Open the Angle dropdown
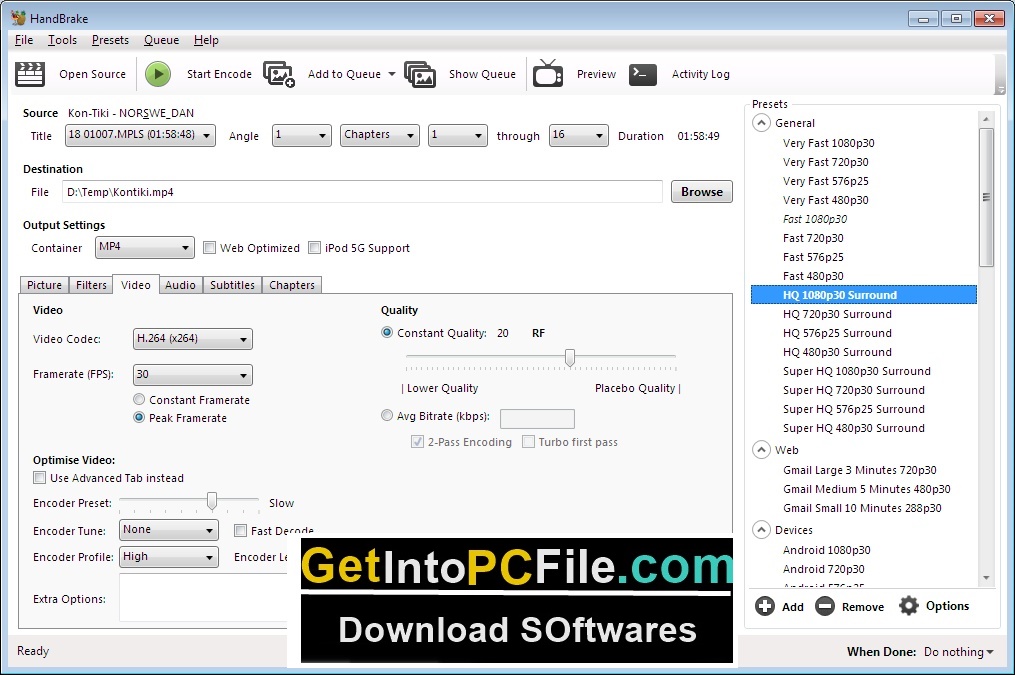Image resolution: width=1015 pixels, height=675 pixels. 302,135
